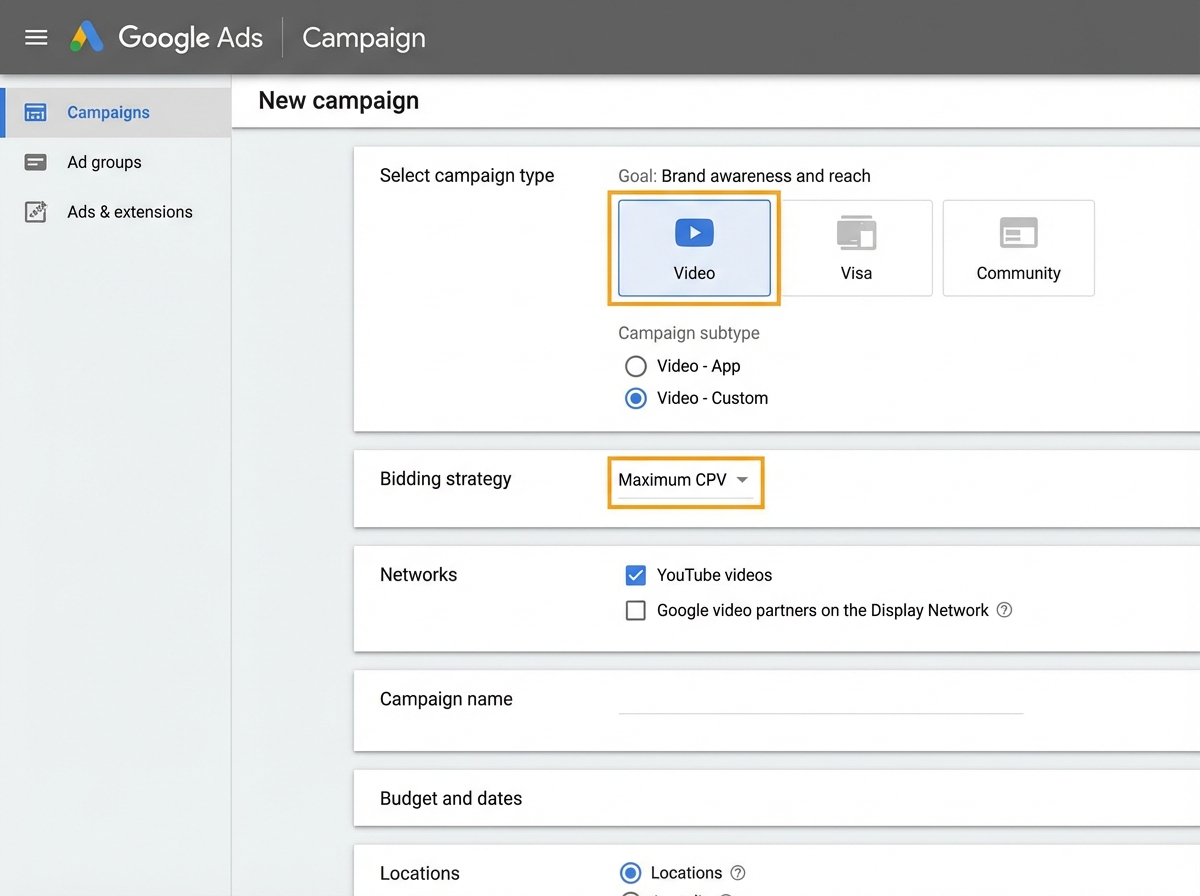Enable YouTube videos network
This screenshot has width=1200, height=896.
[x=636, y=575]
